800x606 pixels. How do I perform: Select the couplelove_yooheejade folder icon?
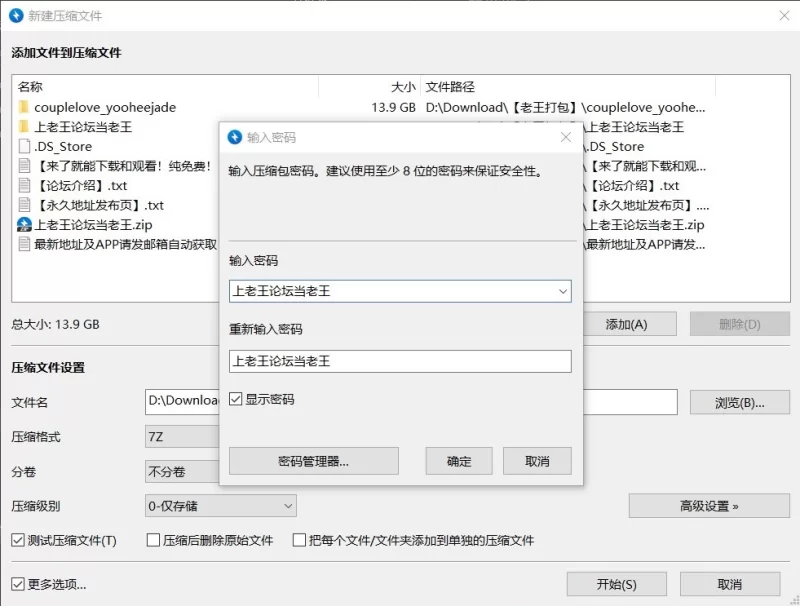click(23, 107)
